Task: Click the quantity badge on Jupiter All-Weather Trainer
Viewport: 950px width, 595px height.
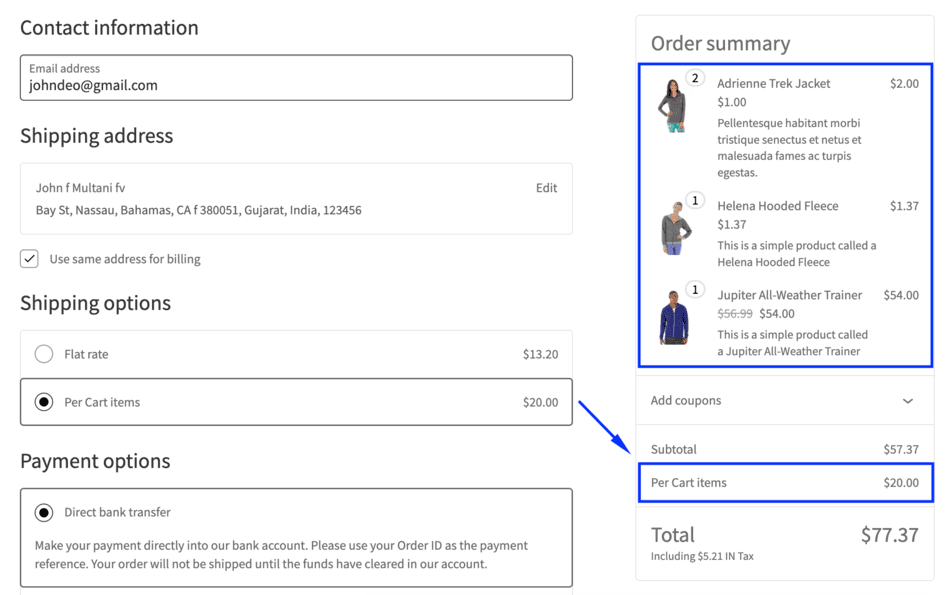Action: [x=697, y=289]
